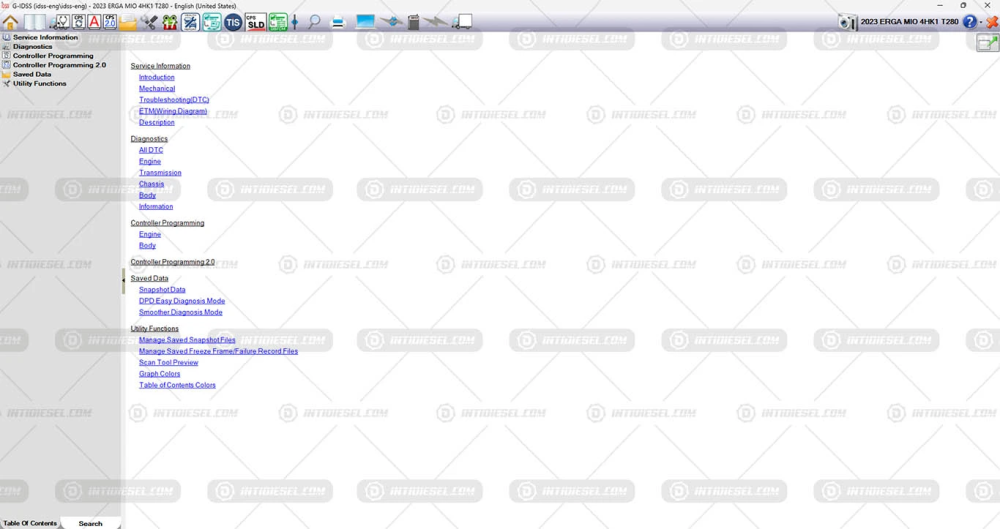This screenshot has width=1000, height=529.
Task: Open the Graph Colors link
Action: coord(159,374)
